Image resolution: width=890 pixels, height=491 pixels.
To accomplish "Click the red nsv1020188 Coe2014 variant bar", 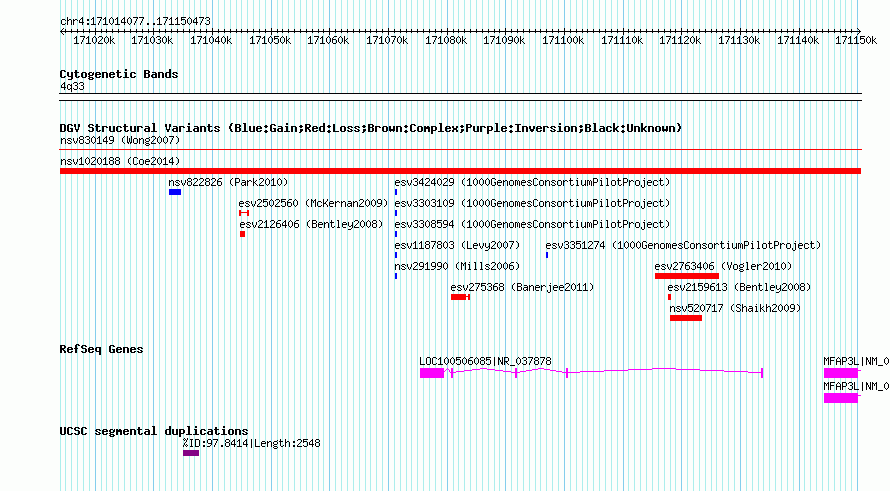I will [460, 171].
